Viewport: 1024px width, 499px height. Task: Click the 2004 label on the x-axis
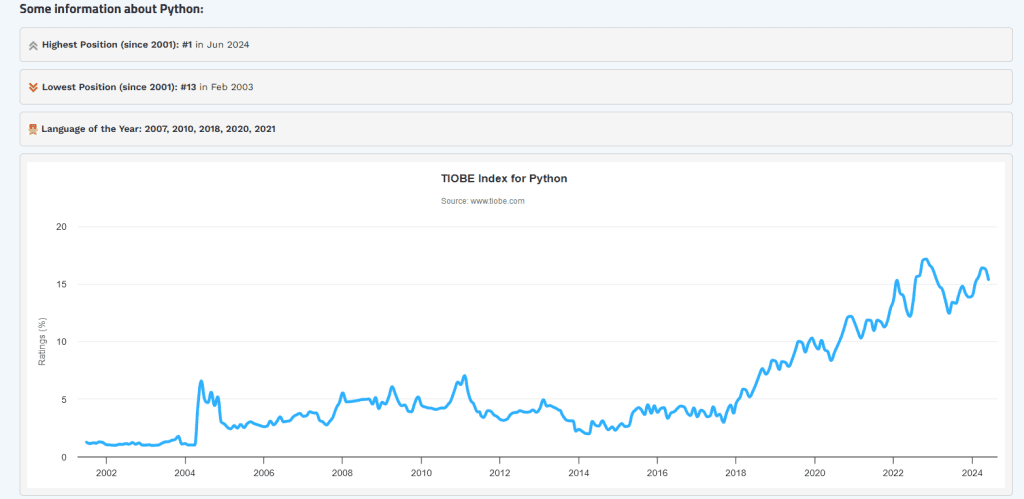[x=185, y=474]
